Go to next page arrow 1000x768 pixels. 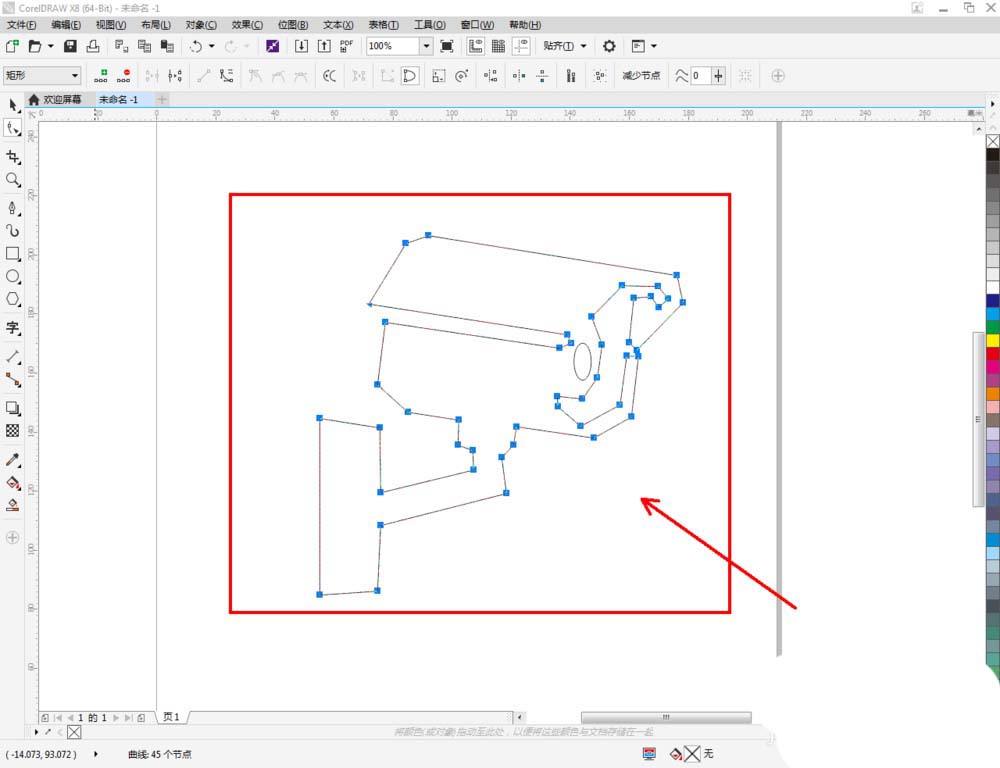coord(116,718)
